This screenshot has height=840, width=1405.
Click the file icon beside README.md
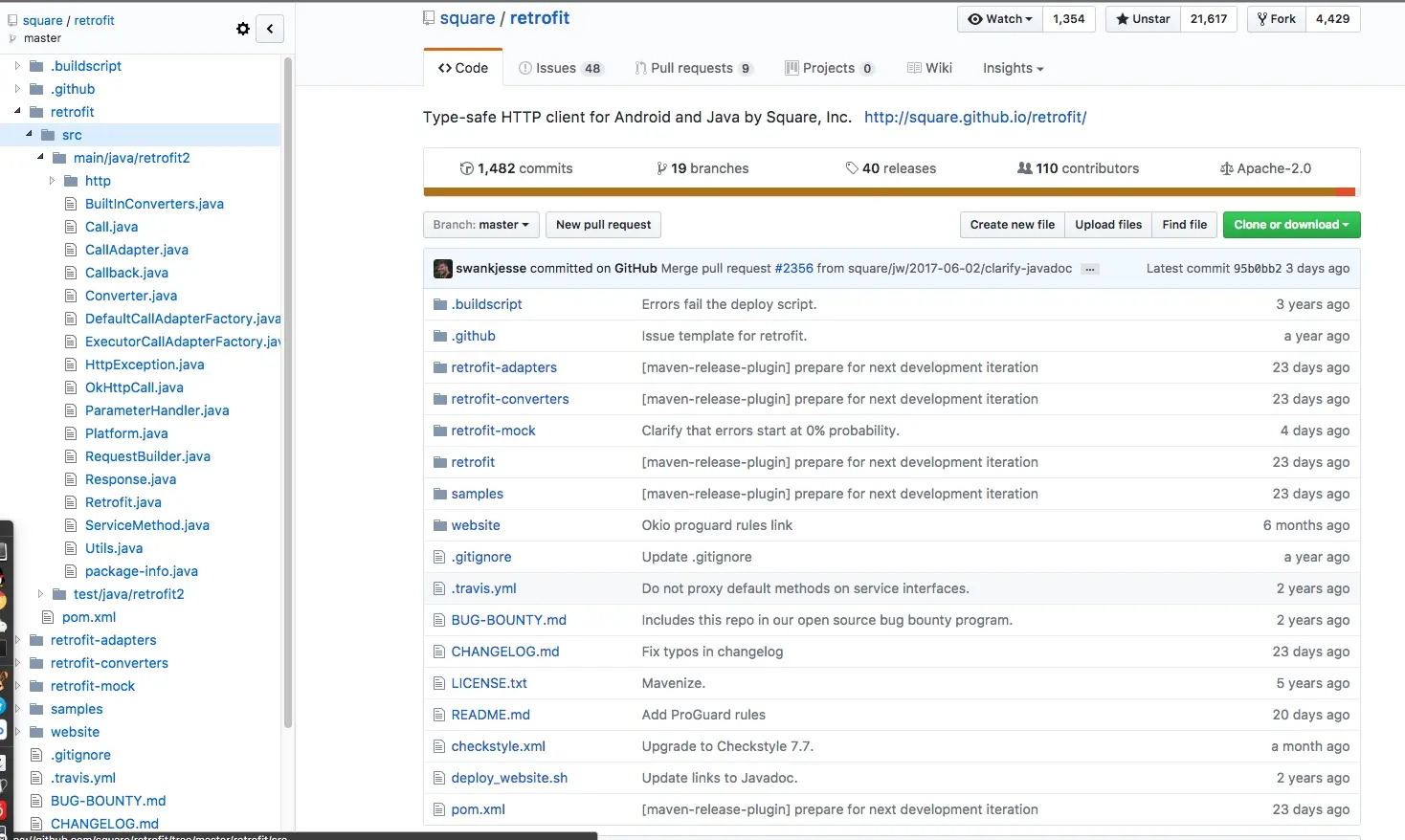pyautogui.click(x=440, y=715)
